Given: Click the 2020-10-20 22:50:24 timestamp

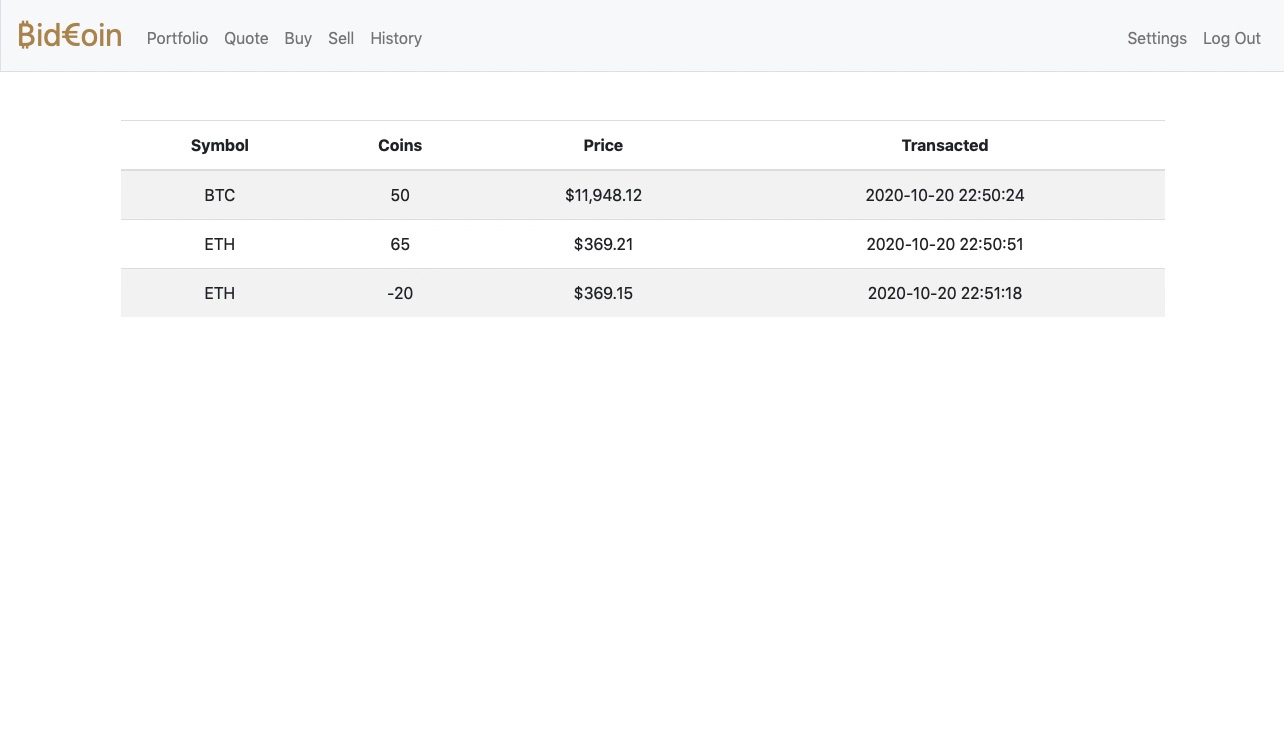Looking at the screenshot, I should click(944, 195).
